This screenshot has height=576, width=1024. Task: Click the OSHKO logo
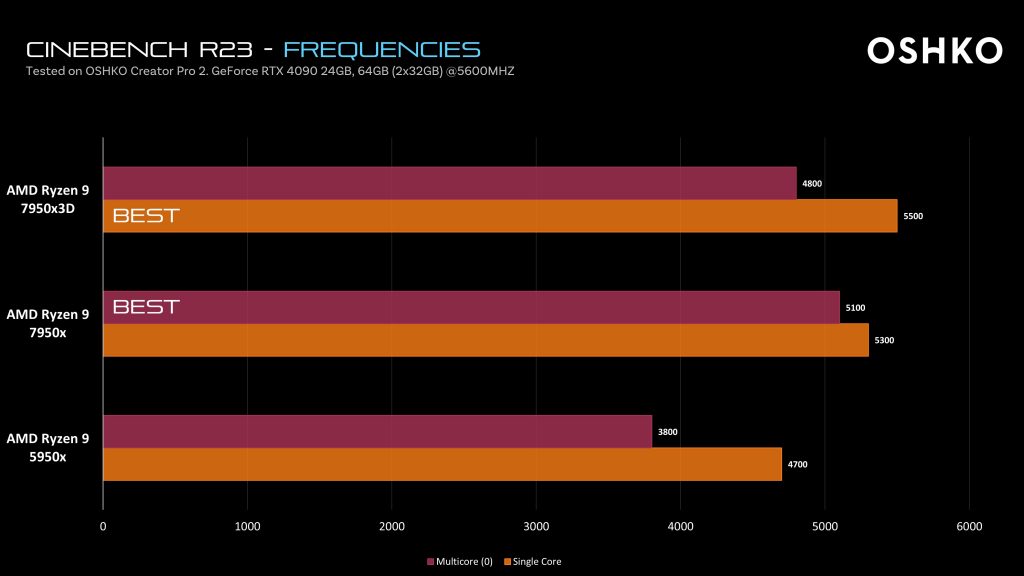(934, 51)
